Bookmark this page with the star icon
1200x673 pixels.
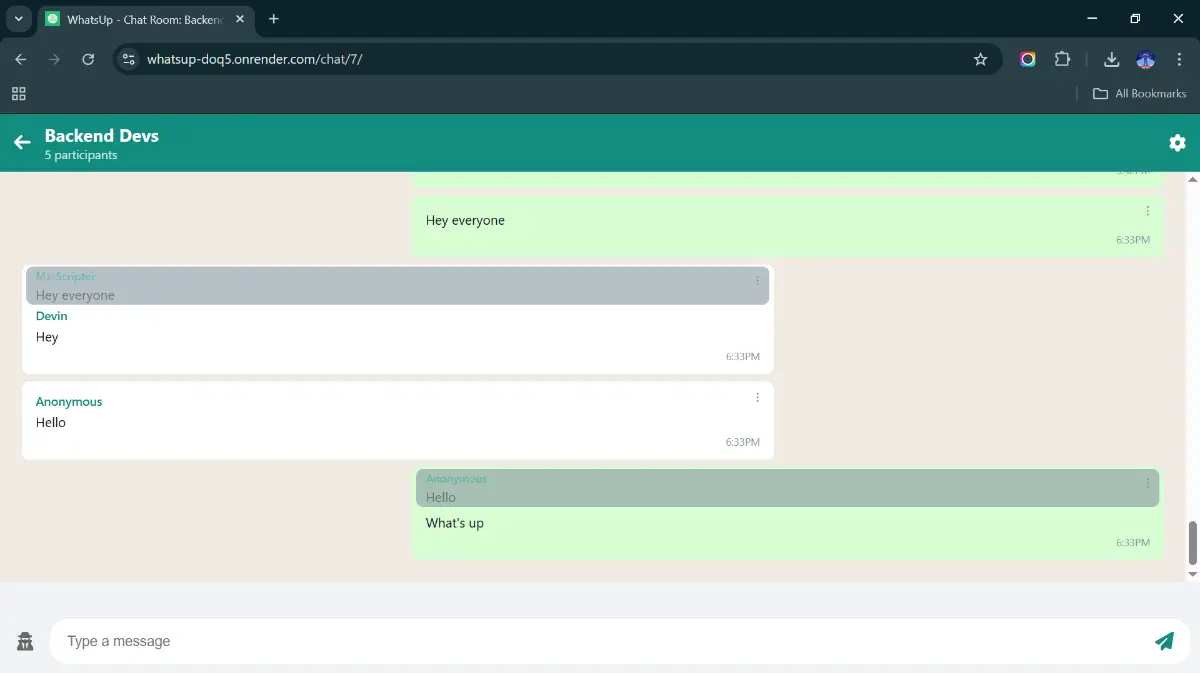(x=980, y=59)
